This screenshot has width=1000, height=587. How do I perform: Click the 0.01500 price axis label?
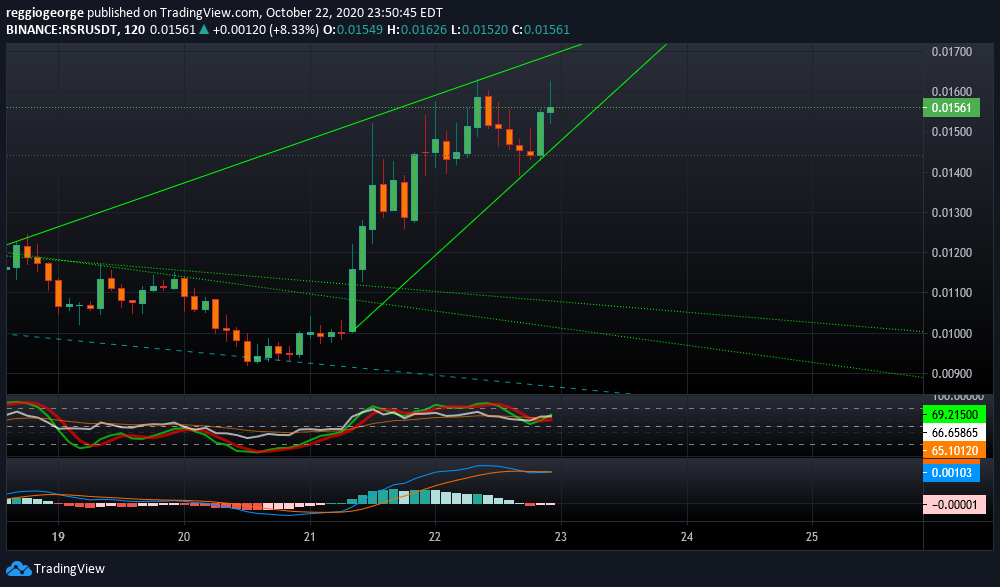[952, 131]
